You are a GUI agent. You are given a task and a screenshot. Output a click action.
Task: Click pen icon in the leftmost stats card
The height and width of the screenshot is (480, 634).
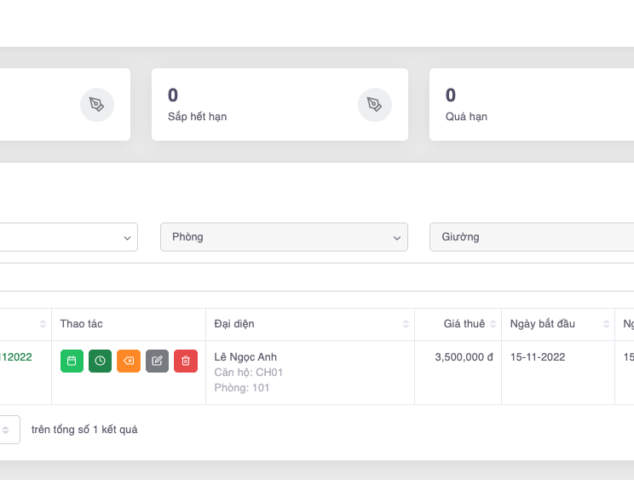[x=96, y=104]
